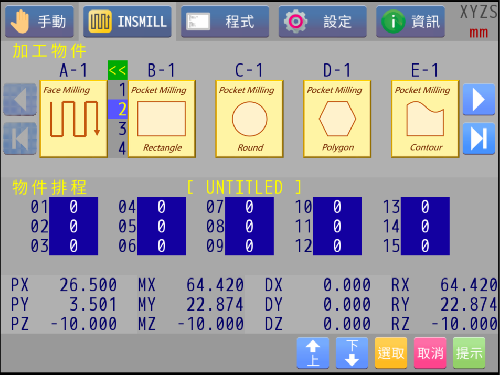Click the blue 上 move up button
The height and width of the screenshot is (375, 500).
click(313, 353)
